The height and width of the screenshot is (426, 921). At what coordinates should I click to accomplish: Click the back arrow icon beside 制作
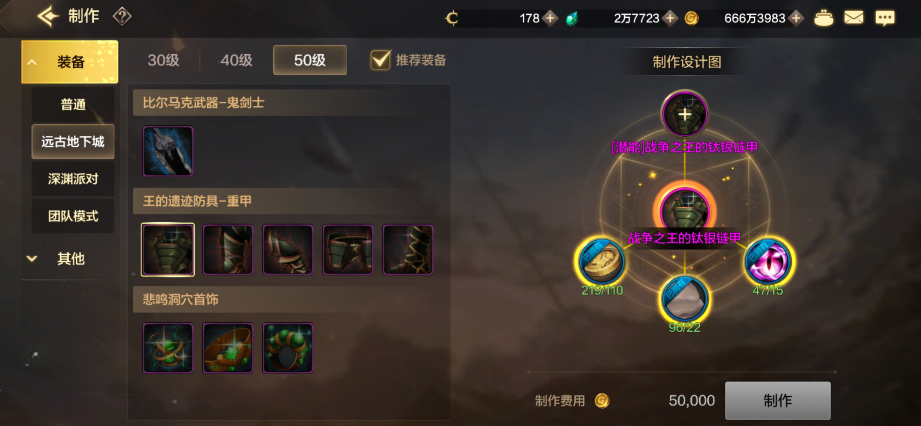48,16
